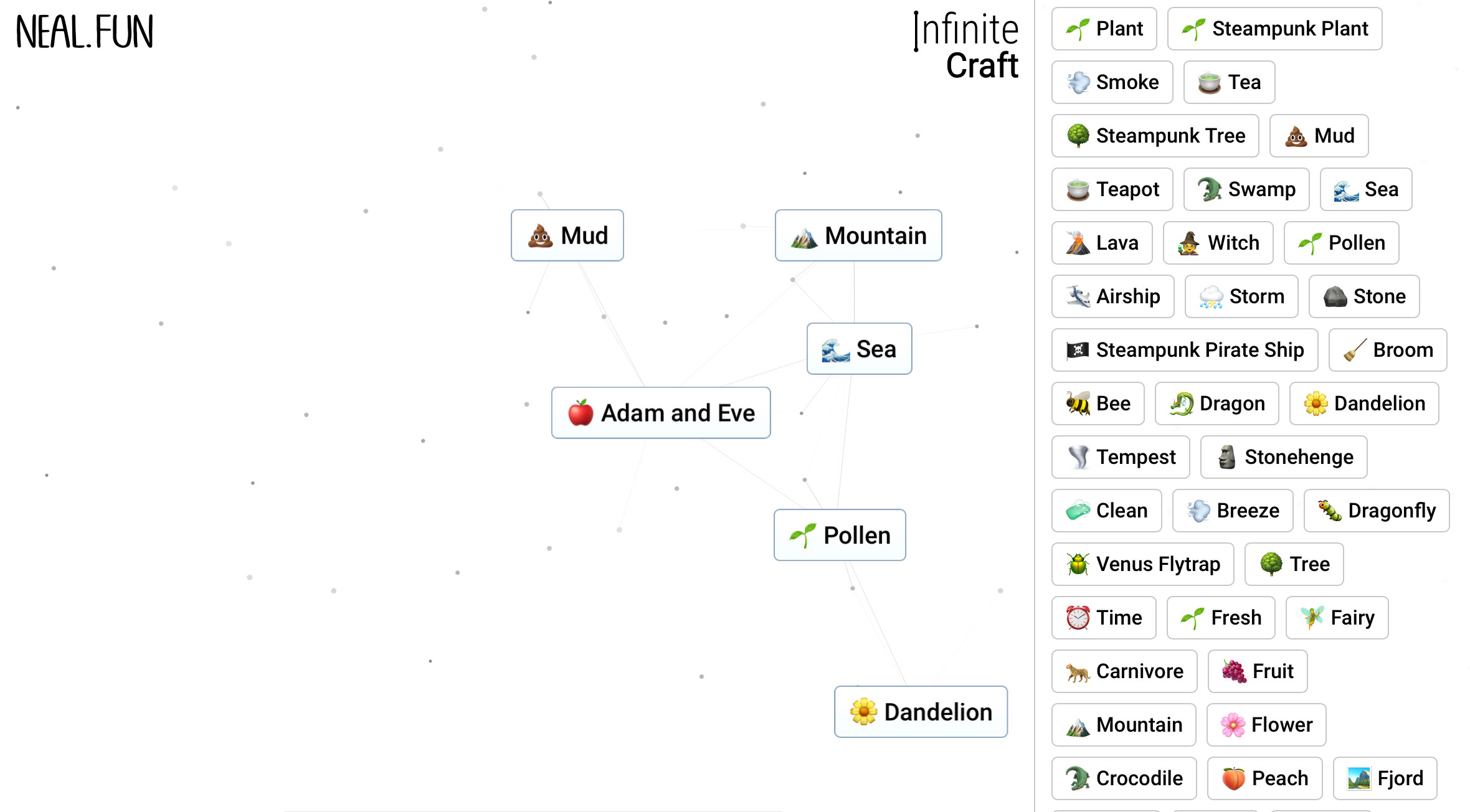Open the NEAL.FUN homepage link

click(84, 30)
